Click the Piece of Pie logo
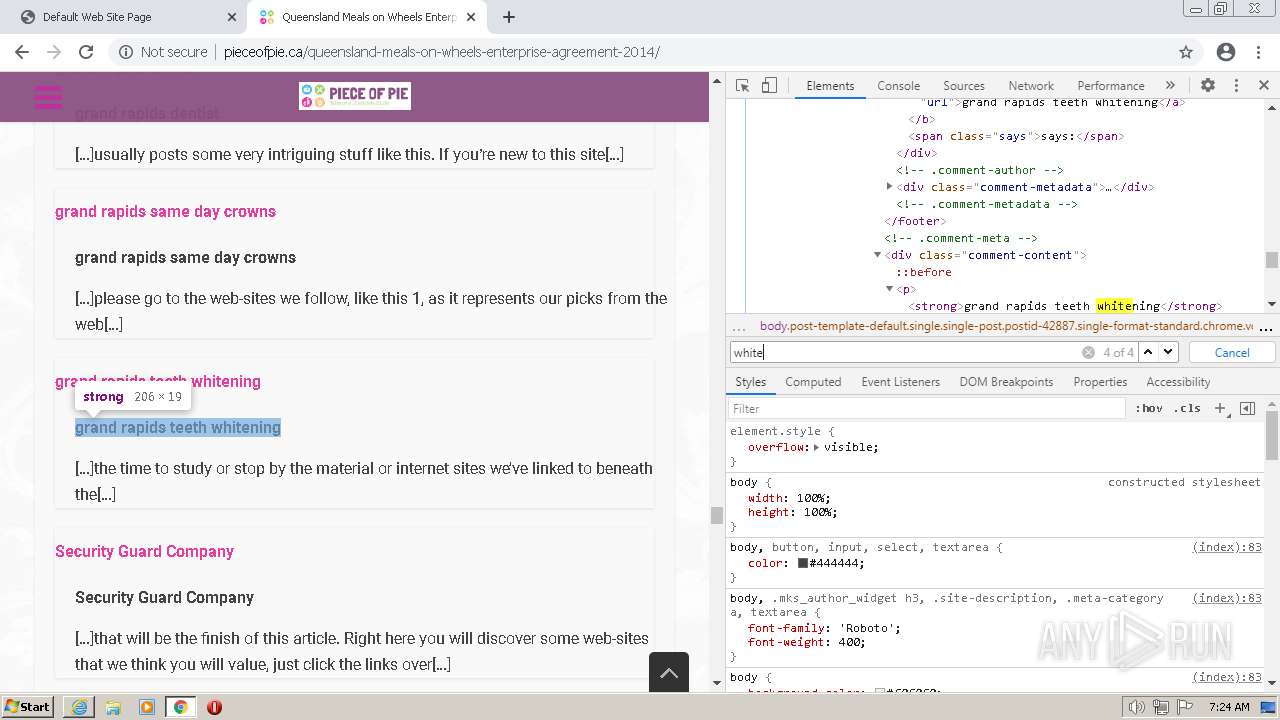This screenshot has width=1280, height=720. [x=355, y=96]
